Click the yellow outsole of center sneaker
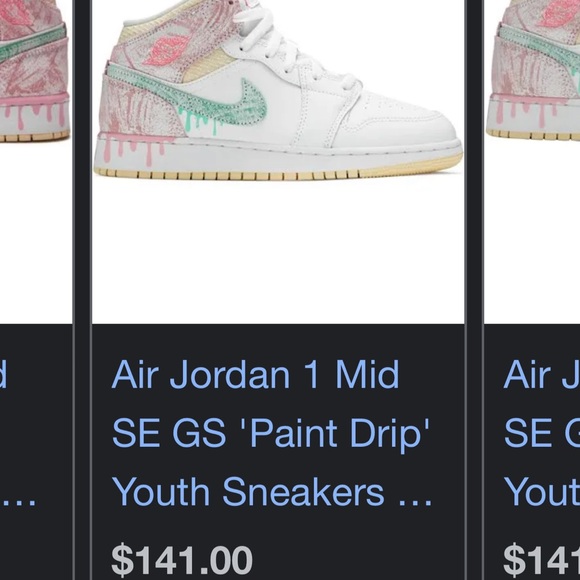The width and height of the screenshot is (580, 580). (x=277, y=171)
